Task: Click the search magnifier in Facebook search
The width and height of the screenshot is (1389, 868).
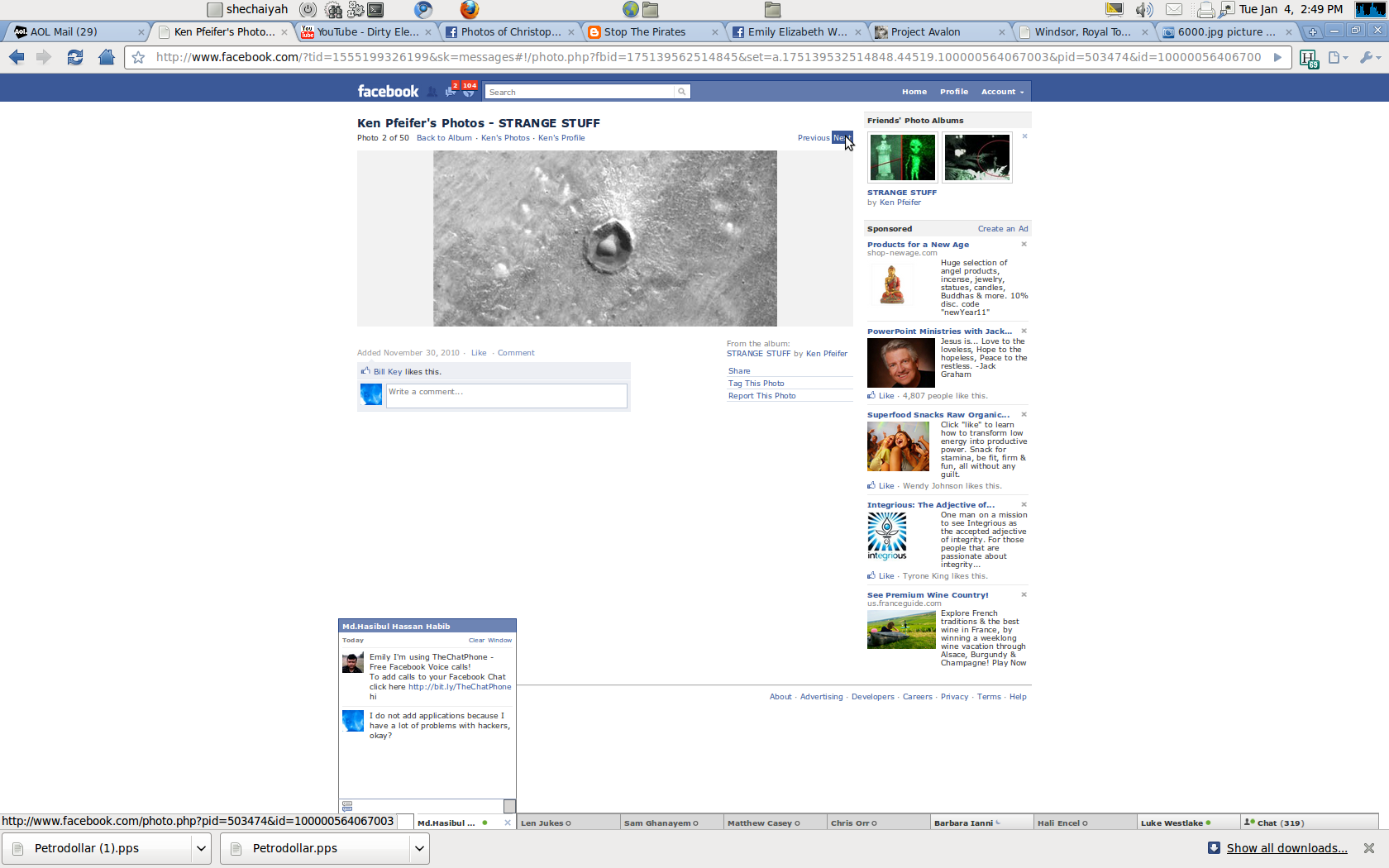Action: click(681, 92)
